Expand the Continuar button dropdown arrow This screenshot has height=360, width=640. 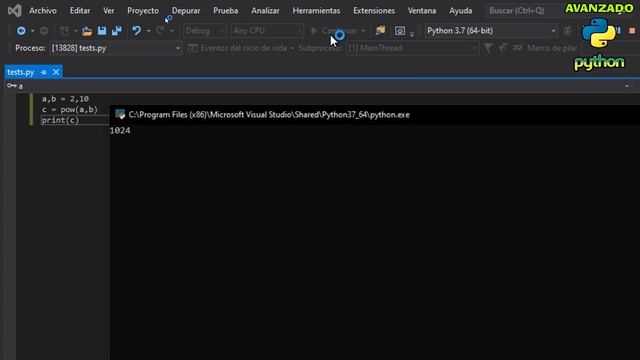[363, 31]
